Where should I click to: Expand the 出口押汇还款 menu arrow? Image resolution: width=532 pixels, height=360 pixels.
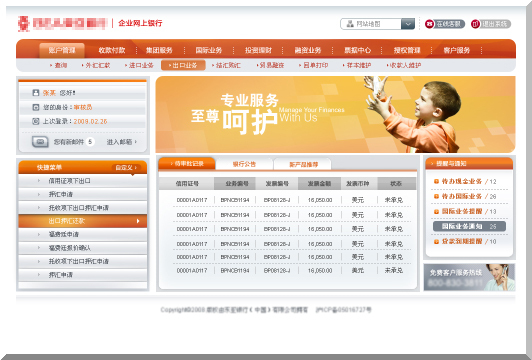pos(138,221)
